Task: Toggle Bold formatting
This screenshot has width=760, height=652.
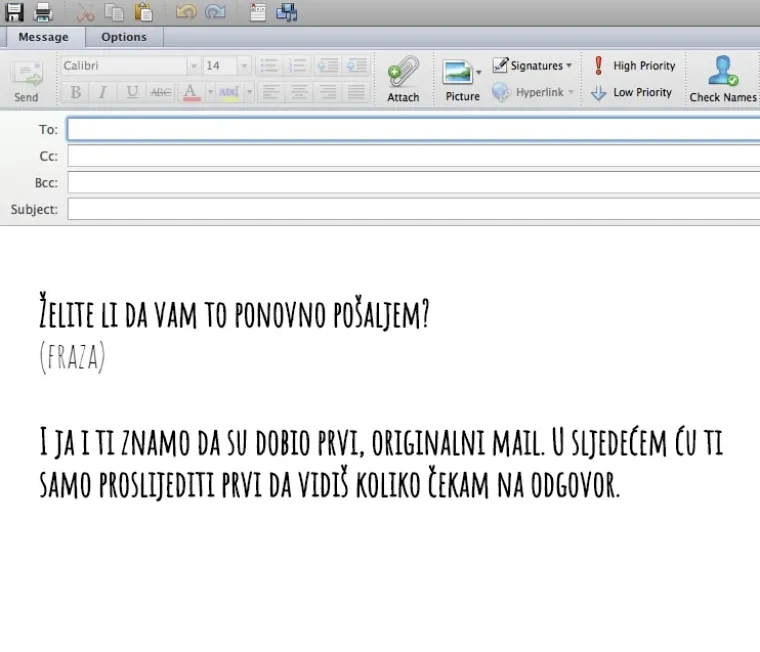Action: click(75, 92)
